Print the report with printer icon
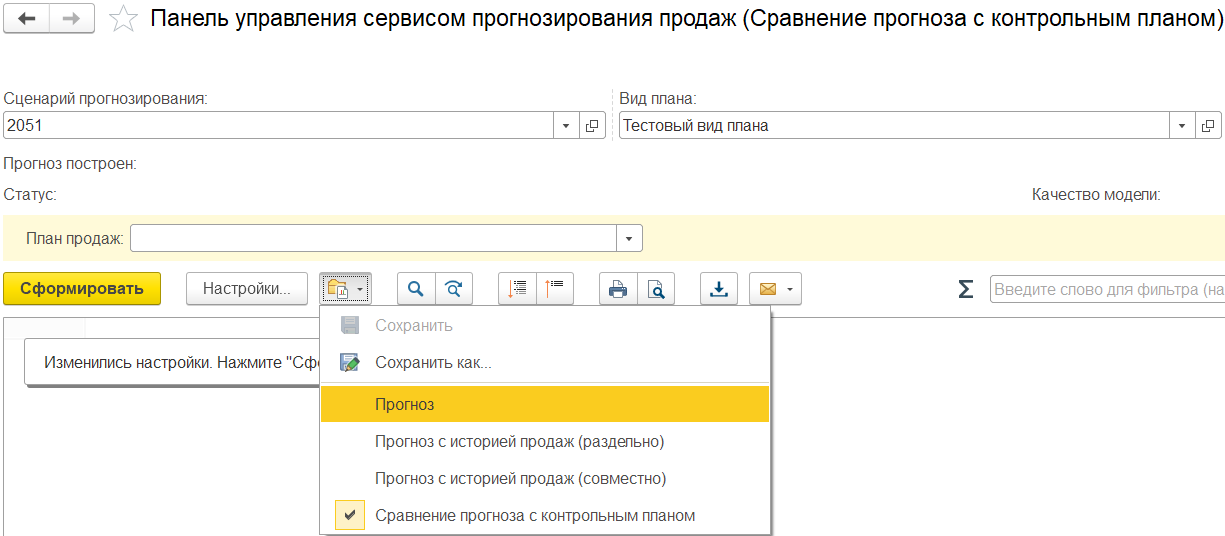The image size is (1225, 536). point(618,289)
